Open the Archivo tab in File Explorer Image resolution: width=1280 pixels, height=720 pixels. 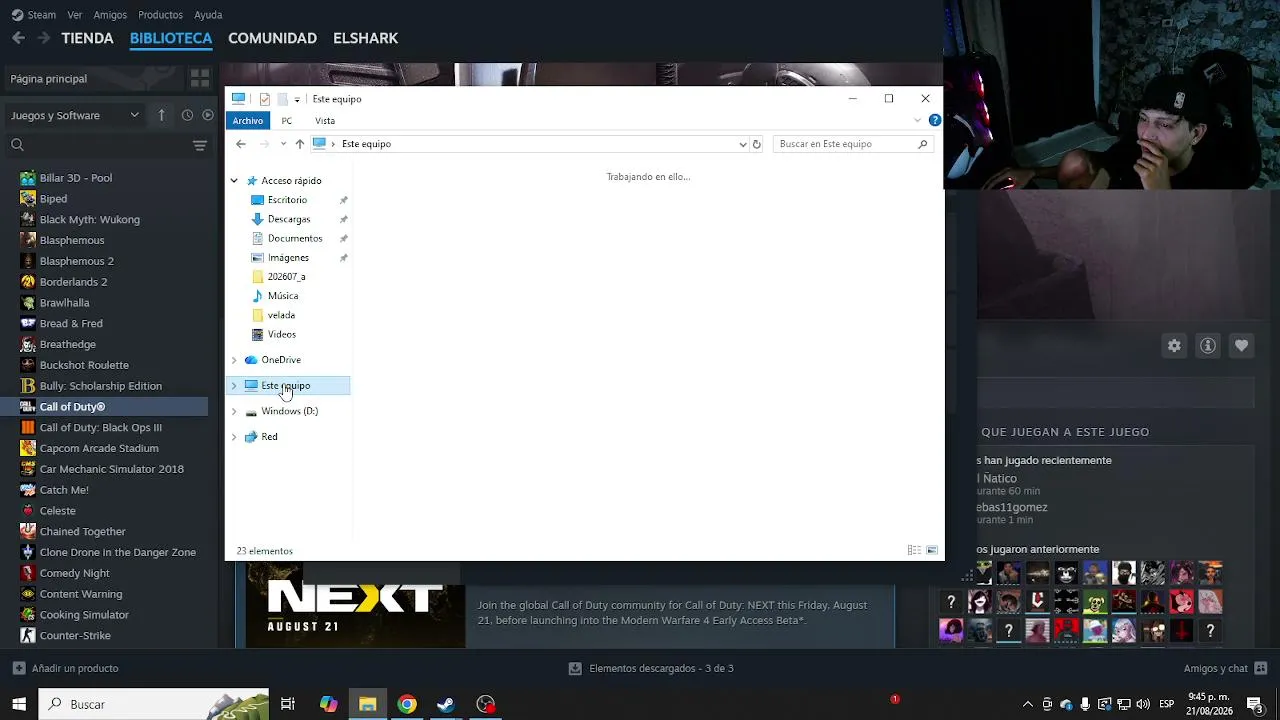point(247,121)
